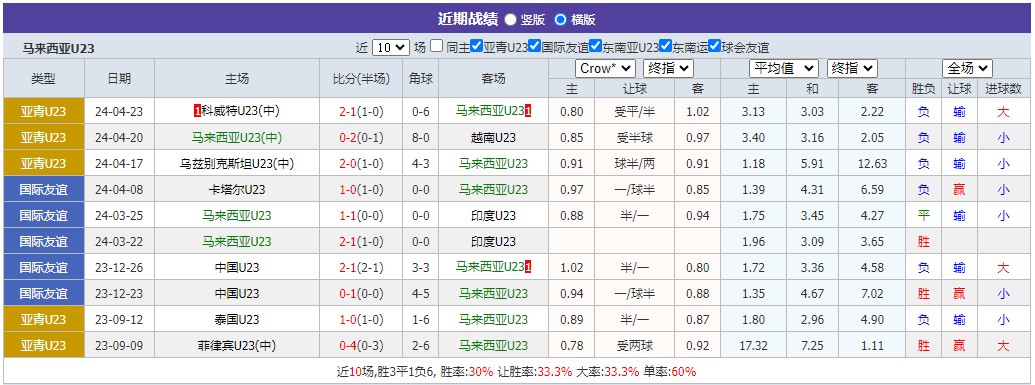Click the 马来西亚U23 team heading

pos(58,49)
